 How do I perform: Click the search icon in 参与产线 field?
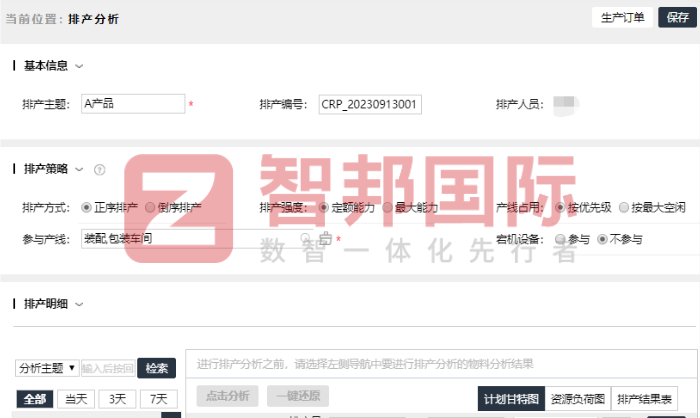click(x=305, y=238)
